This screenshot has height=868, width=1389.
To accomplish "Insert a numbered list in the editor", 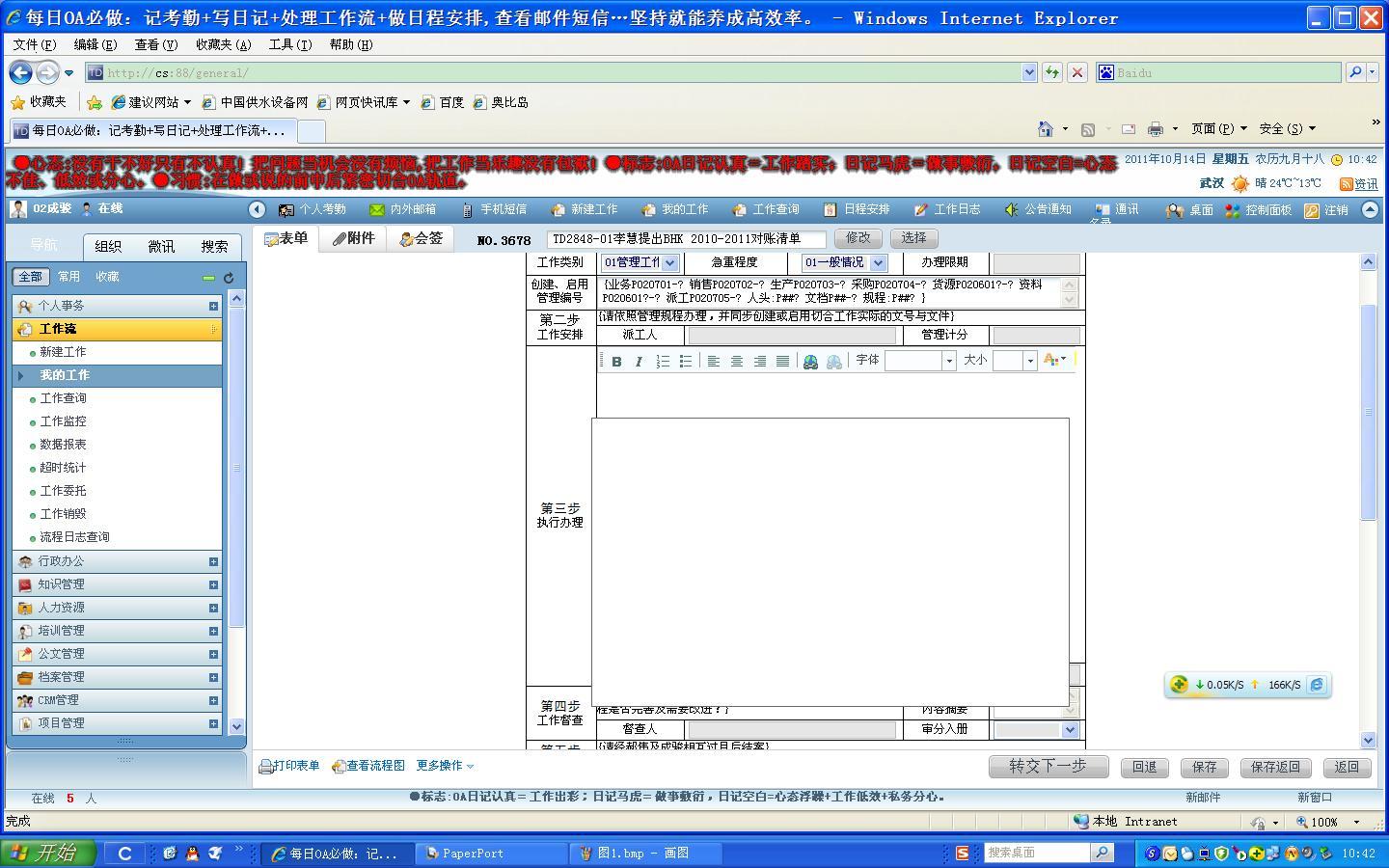I will click(663, 361).
